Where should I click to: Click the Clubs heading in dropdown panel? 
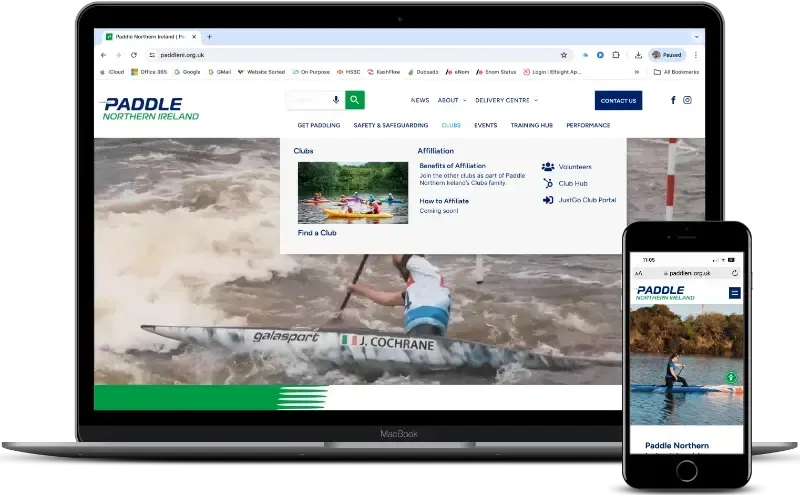click(x=303, y=151)
